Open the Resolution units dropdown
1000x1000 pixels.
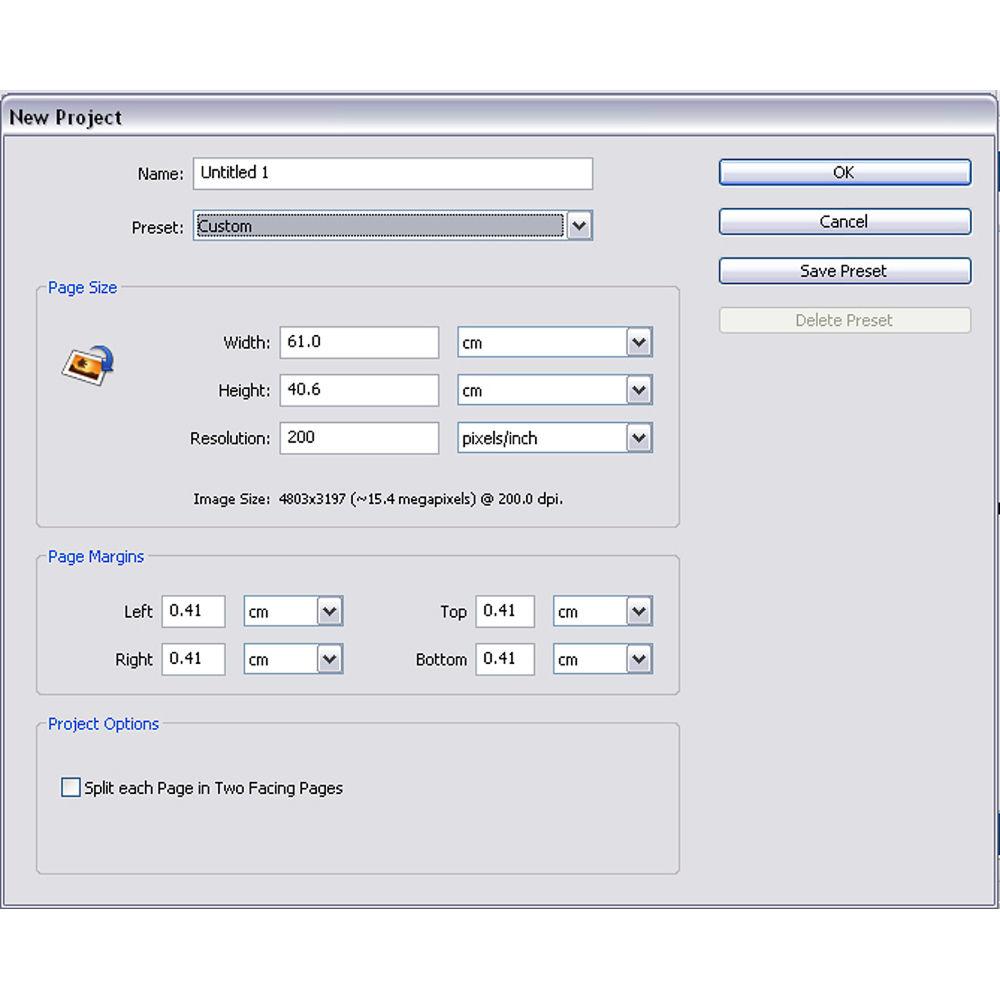click(637, 438)
